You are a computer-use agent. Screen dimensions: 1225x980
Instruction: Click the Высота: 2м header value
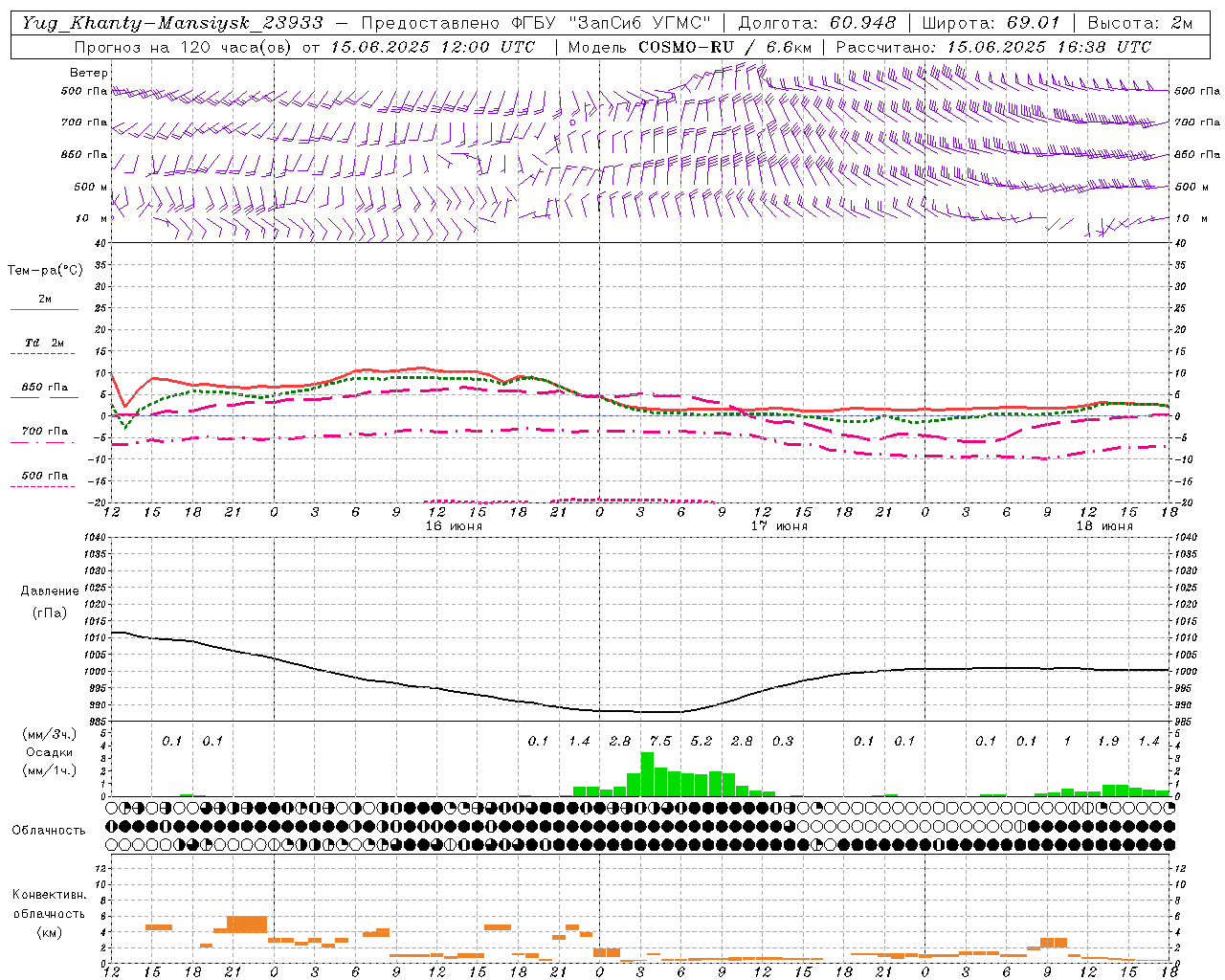(1140, 23)
